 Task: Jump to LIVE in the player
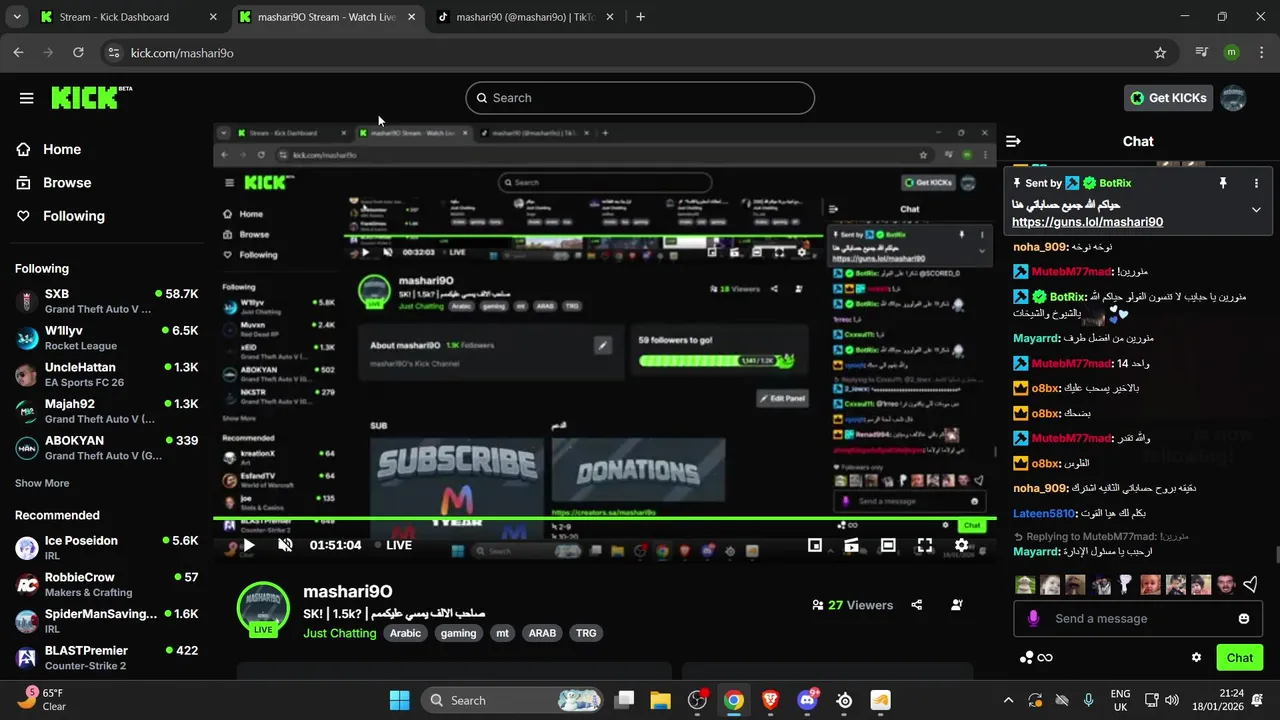pyautogui.click(x=393, y=545)
